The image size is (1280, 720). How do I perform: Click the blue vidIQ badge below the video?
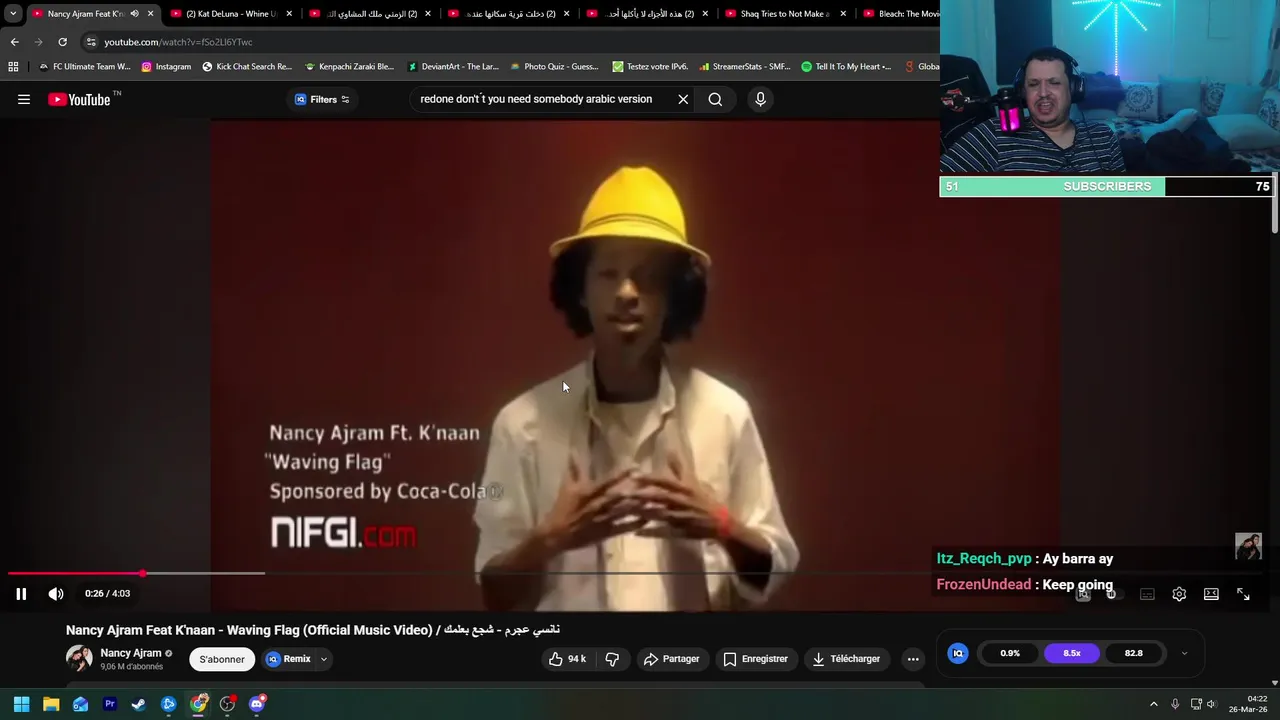pyautogui.click(x=958, y=653)
